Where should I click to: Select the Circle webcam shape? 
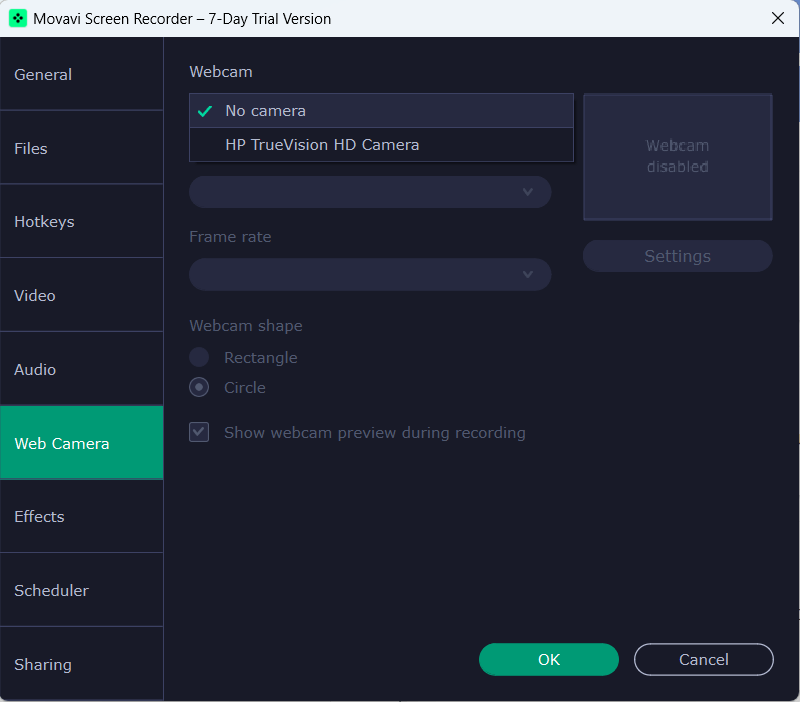coord(199,387)
